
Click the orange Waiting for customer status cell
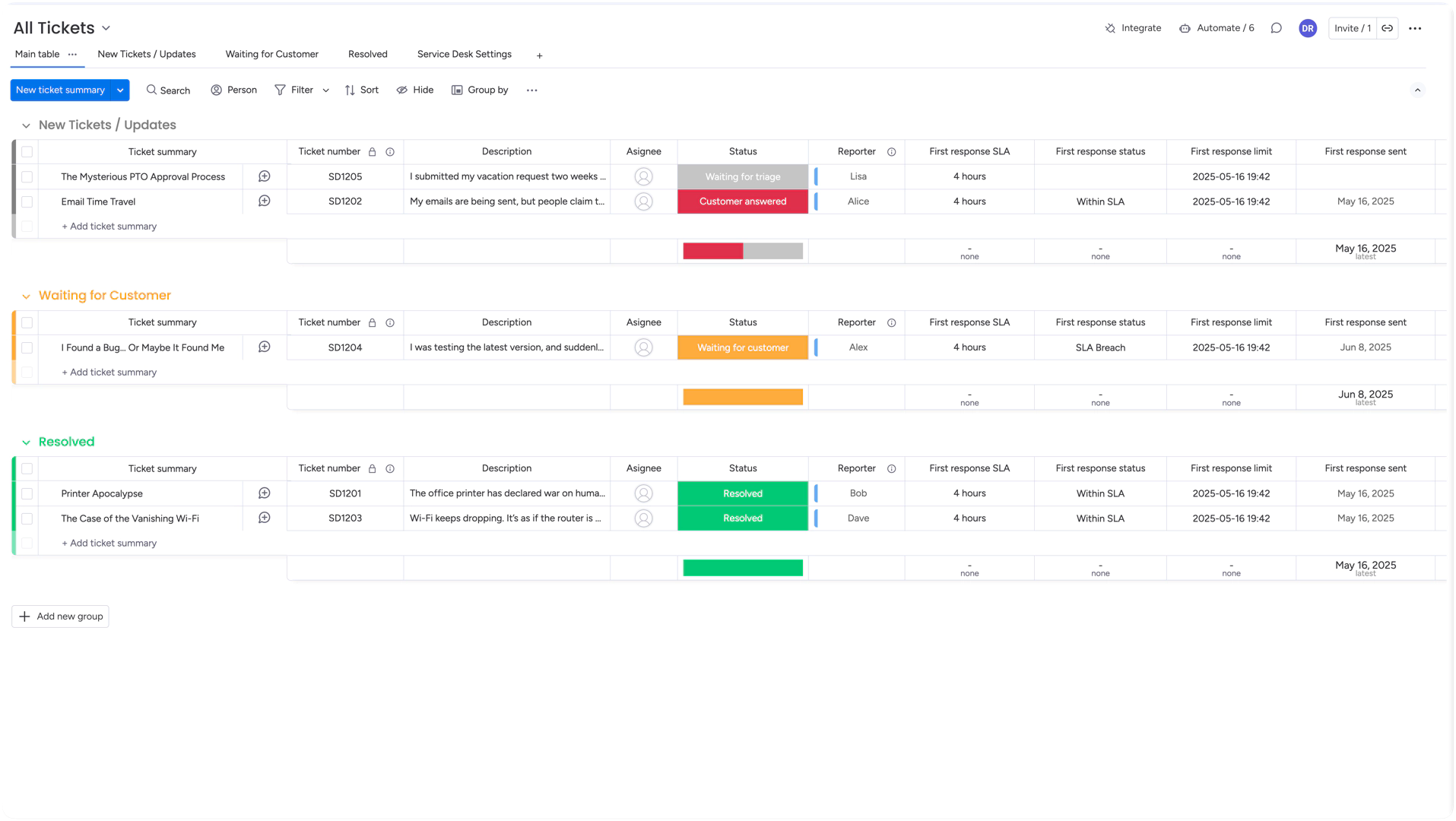coord(742,347)
